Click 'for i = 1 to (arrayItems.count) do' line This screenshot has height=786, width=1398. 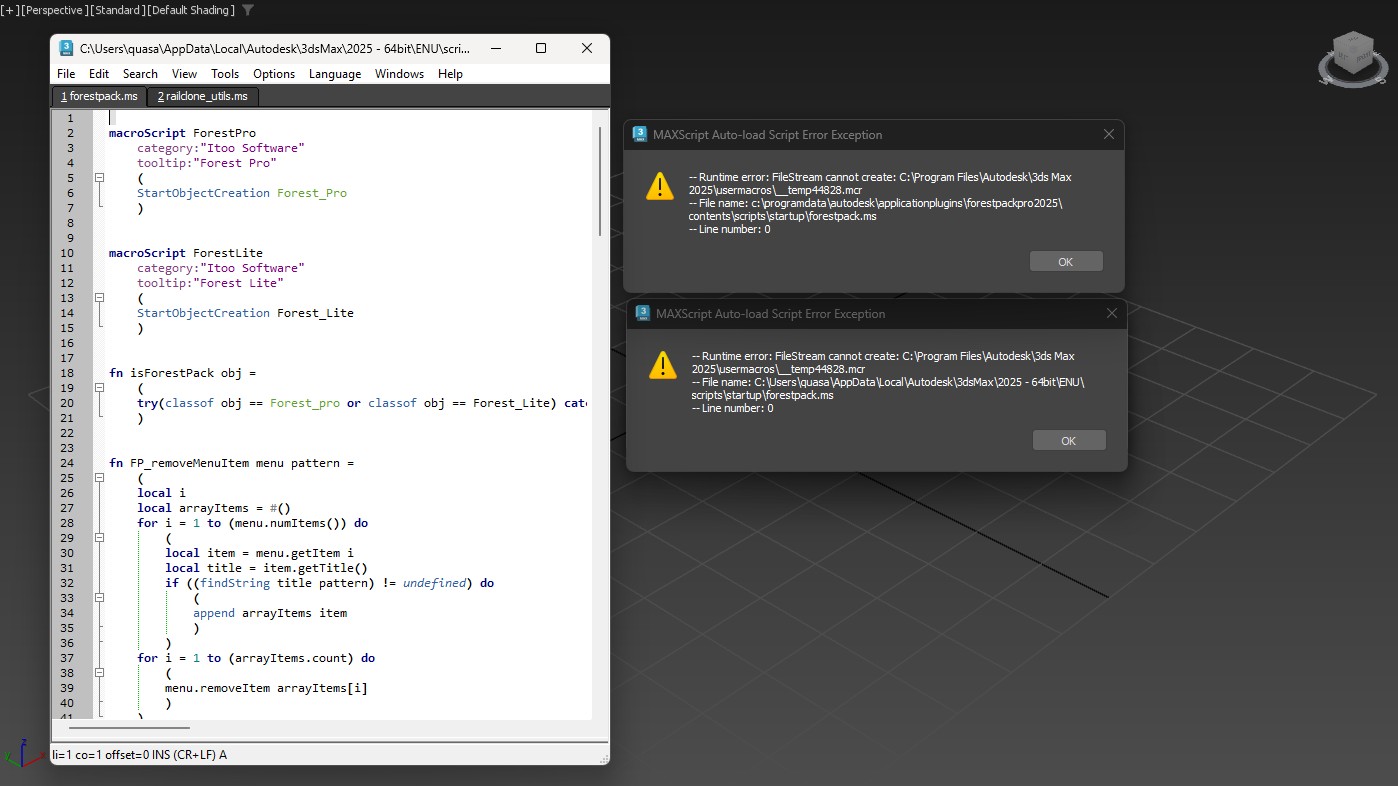pyautogui.click(x=256, y=658)
